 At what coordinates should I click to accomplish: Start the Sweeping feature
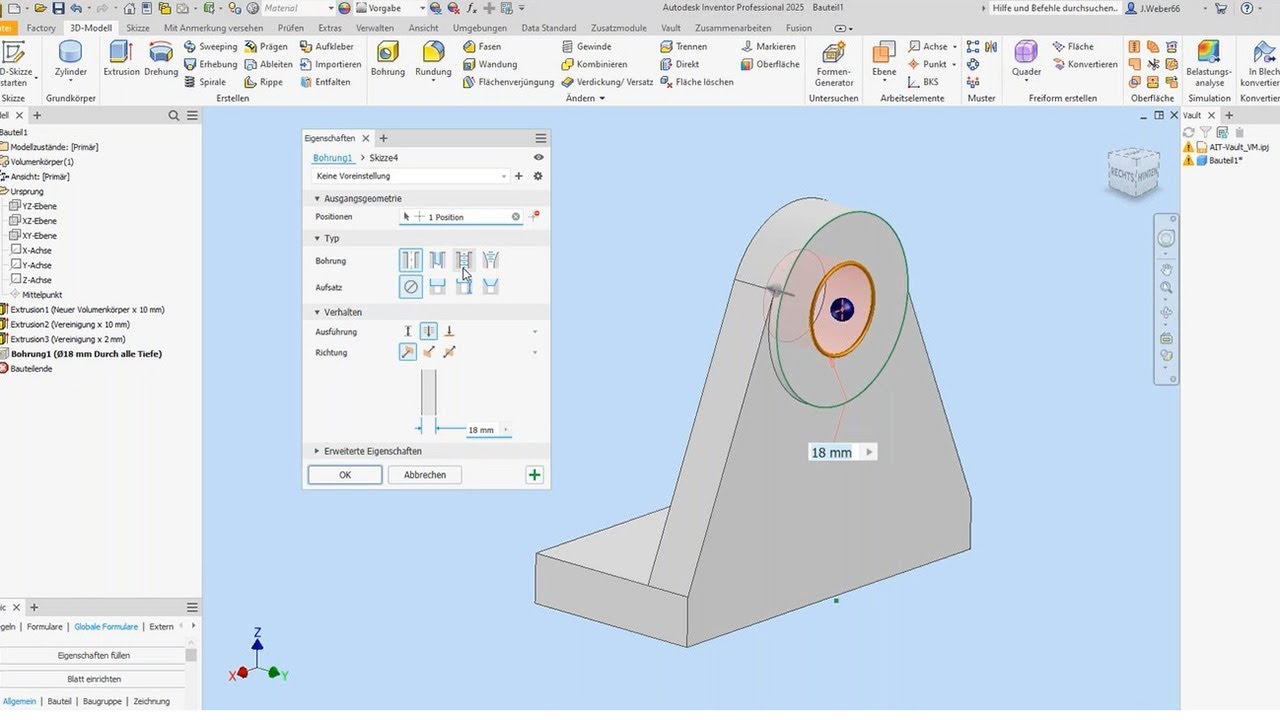click(210, 46)
